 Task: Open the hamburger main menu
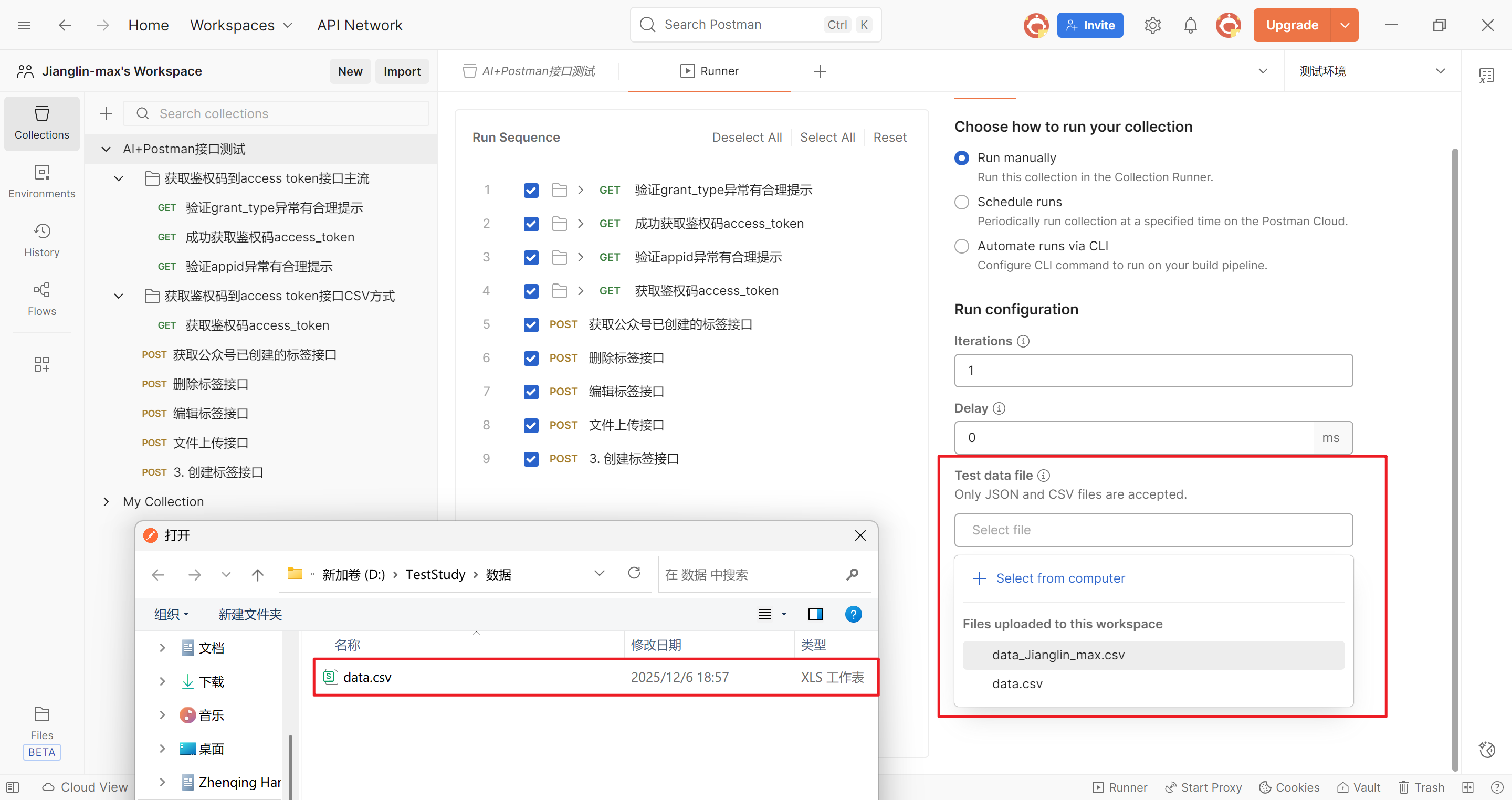pos(24,25)
